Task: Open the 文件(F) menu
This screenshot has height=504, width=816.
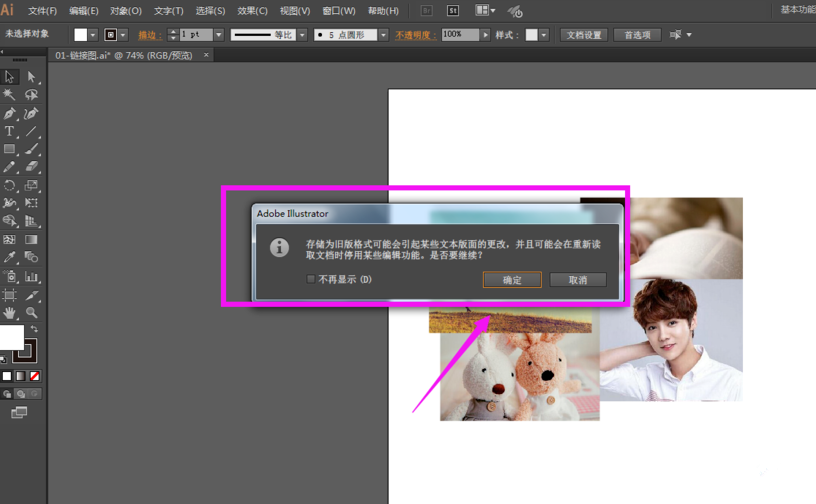Action: click(x=42, y=11)
